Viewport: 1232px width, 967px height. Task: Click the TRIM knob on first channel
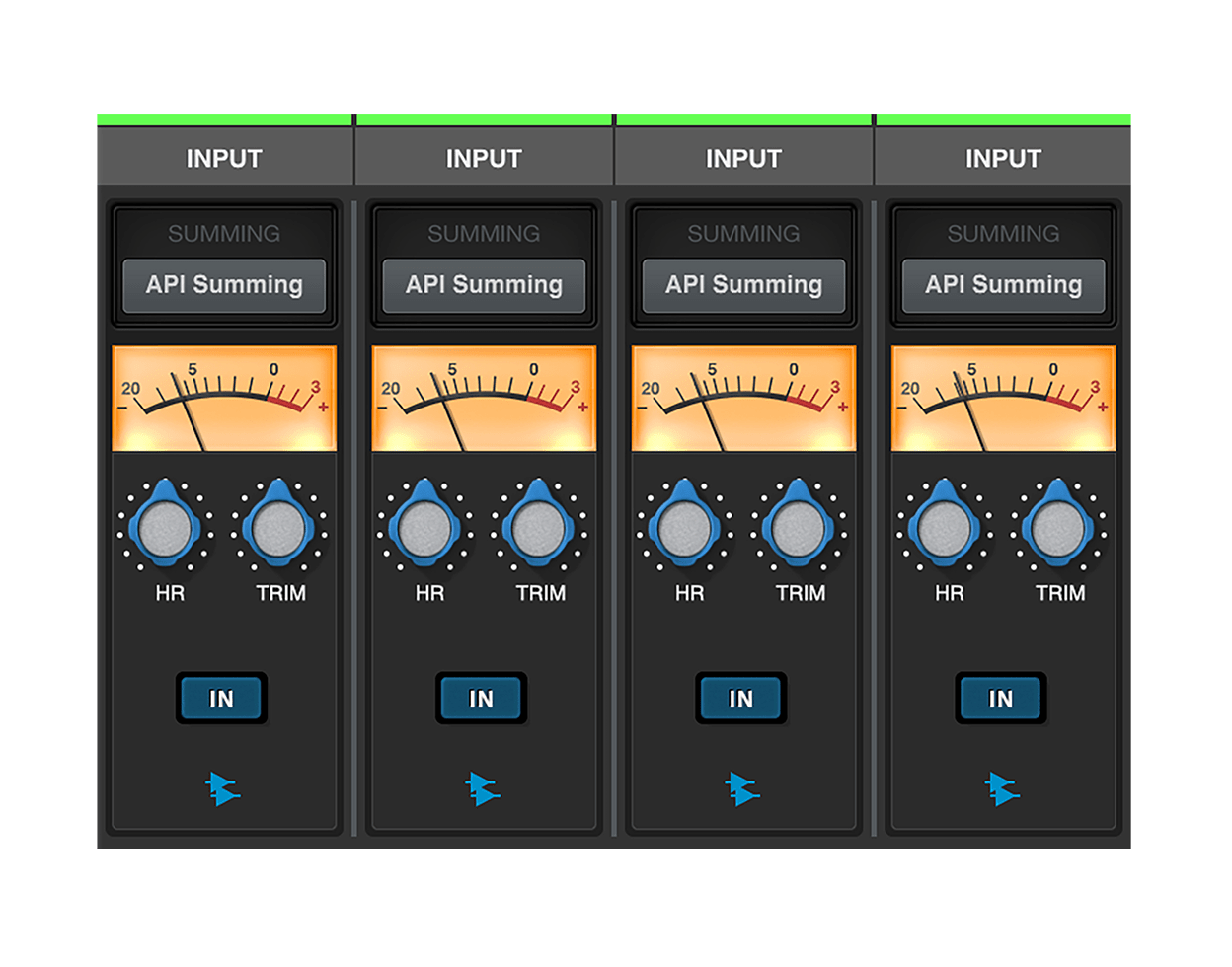tap(279, 527)
